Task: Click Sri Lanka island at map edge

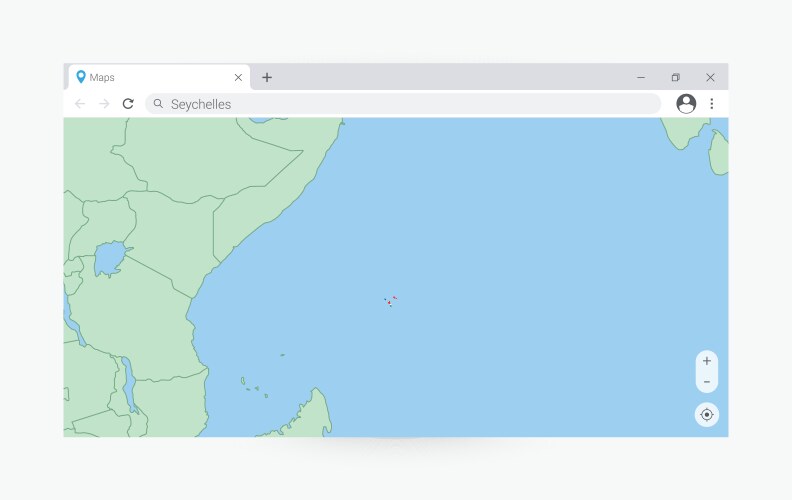Action: (x=720, y=150)
